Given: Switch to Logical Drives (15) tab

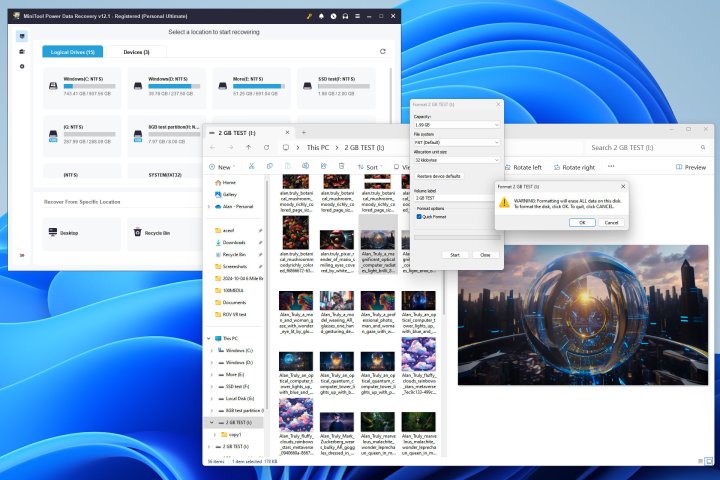Looking at the screenshot, I should coord(73,52).
